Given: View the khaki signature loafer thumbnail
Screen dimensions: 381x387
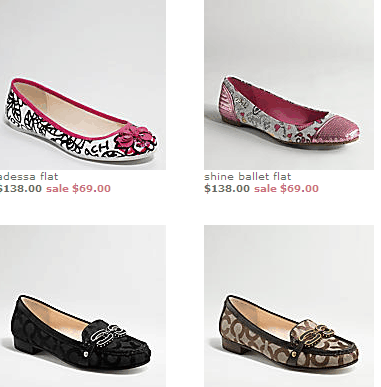Looking at the screenshot, I should [x=289, y=306].
